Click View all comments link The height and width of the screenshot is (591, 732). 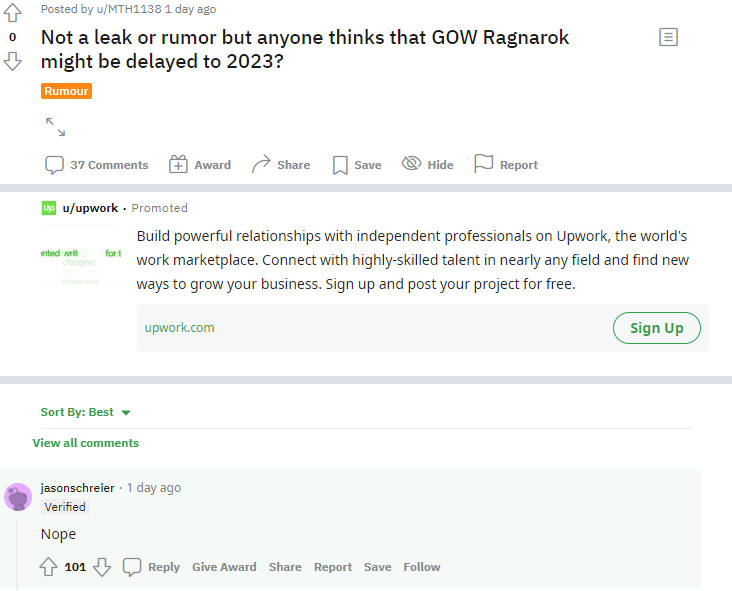(x=86, y=443)
